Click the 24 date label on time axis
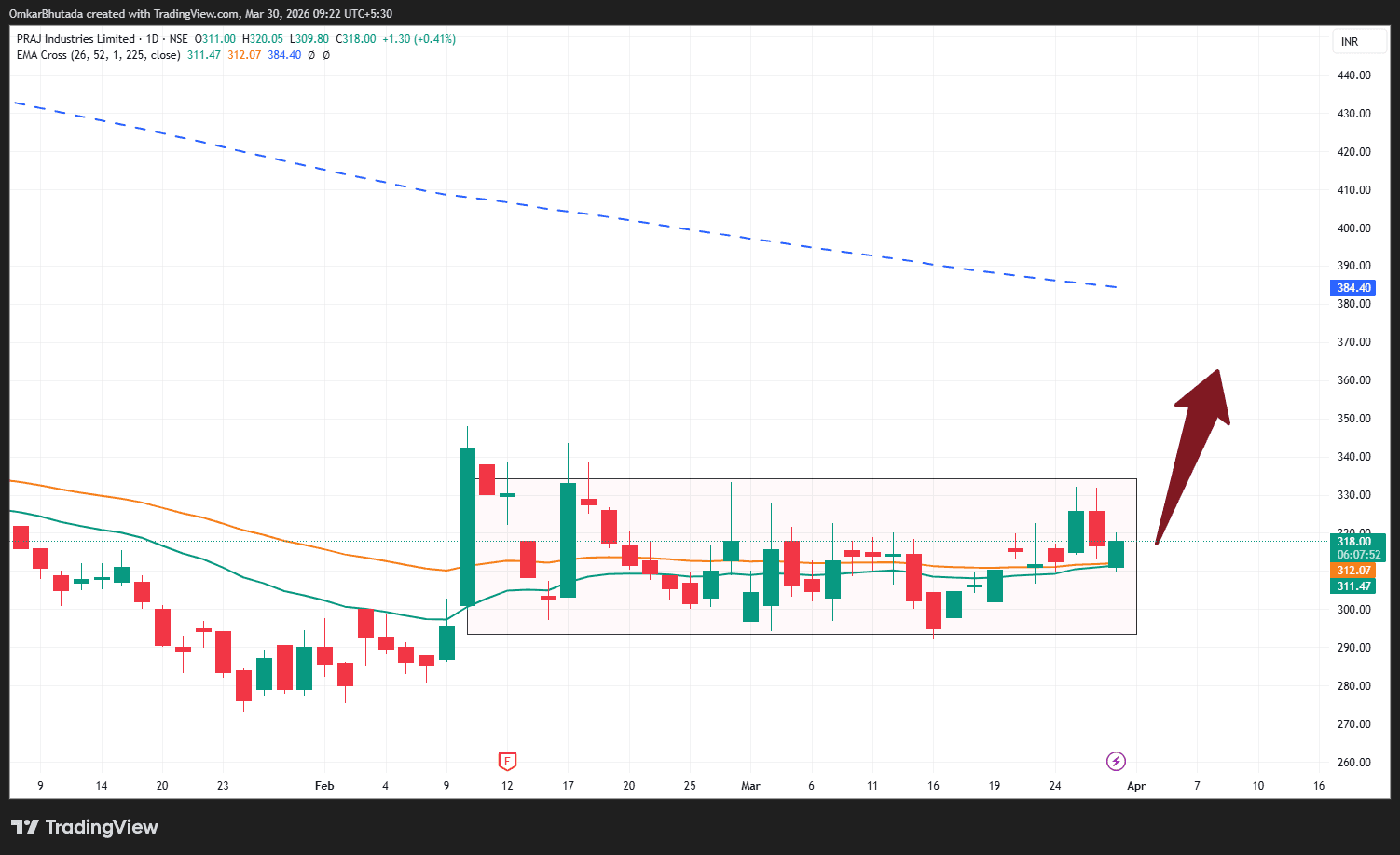 click(1055, 786)
